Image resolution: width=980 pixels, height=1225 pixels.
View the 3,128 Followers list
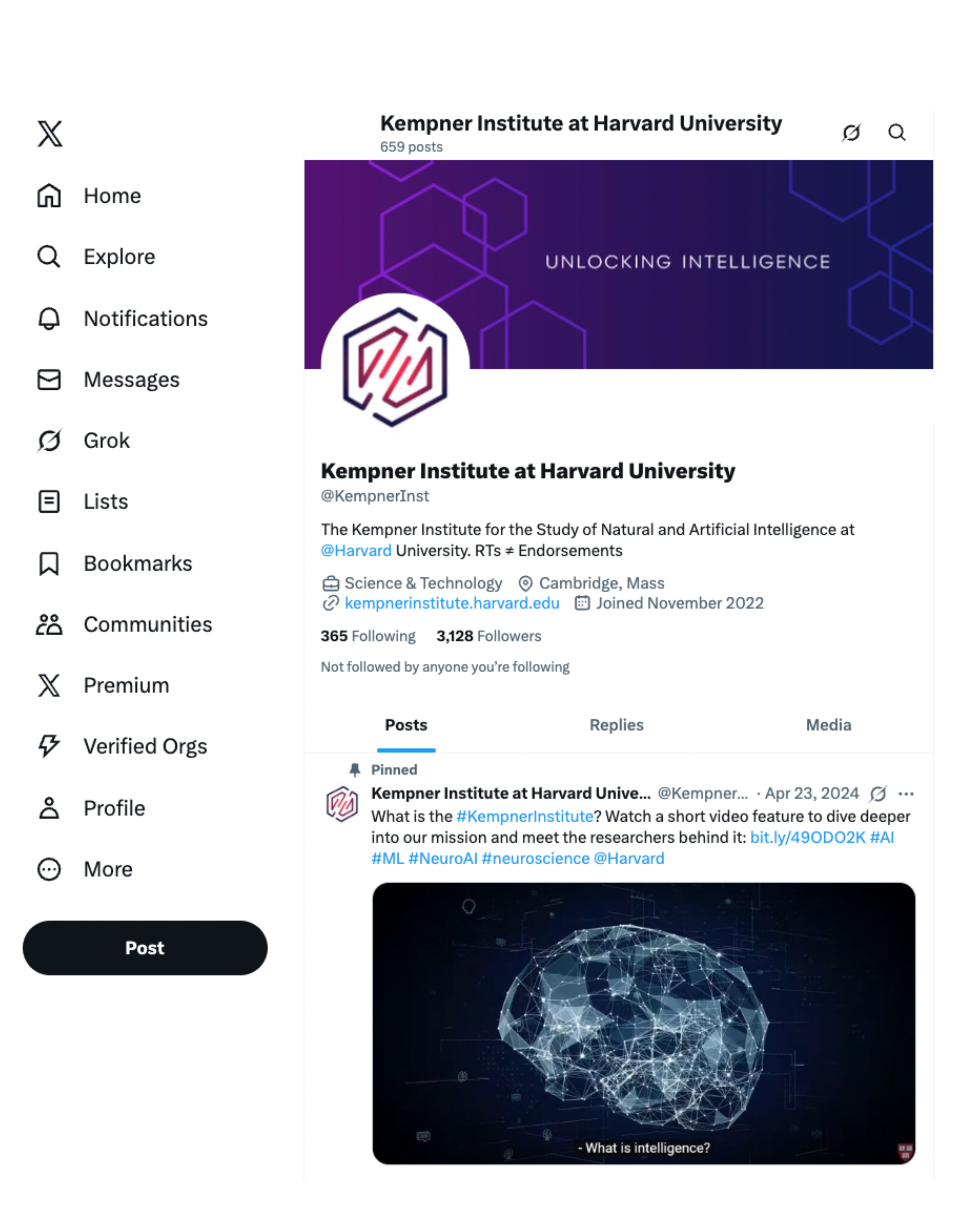coord(489,636)
